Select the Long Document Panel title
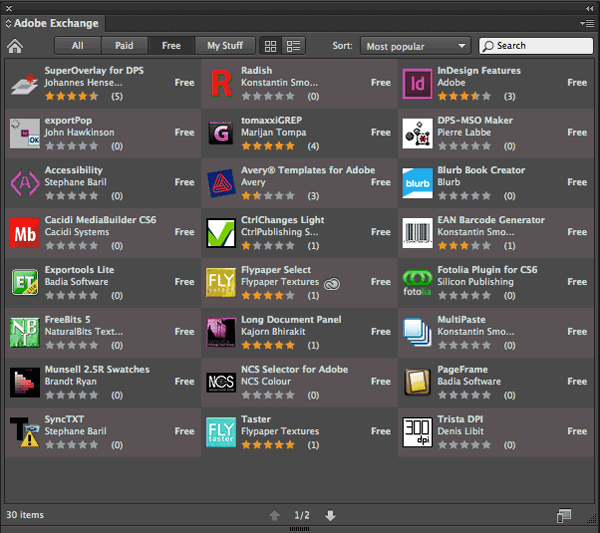 pos(291,319)
